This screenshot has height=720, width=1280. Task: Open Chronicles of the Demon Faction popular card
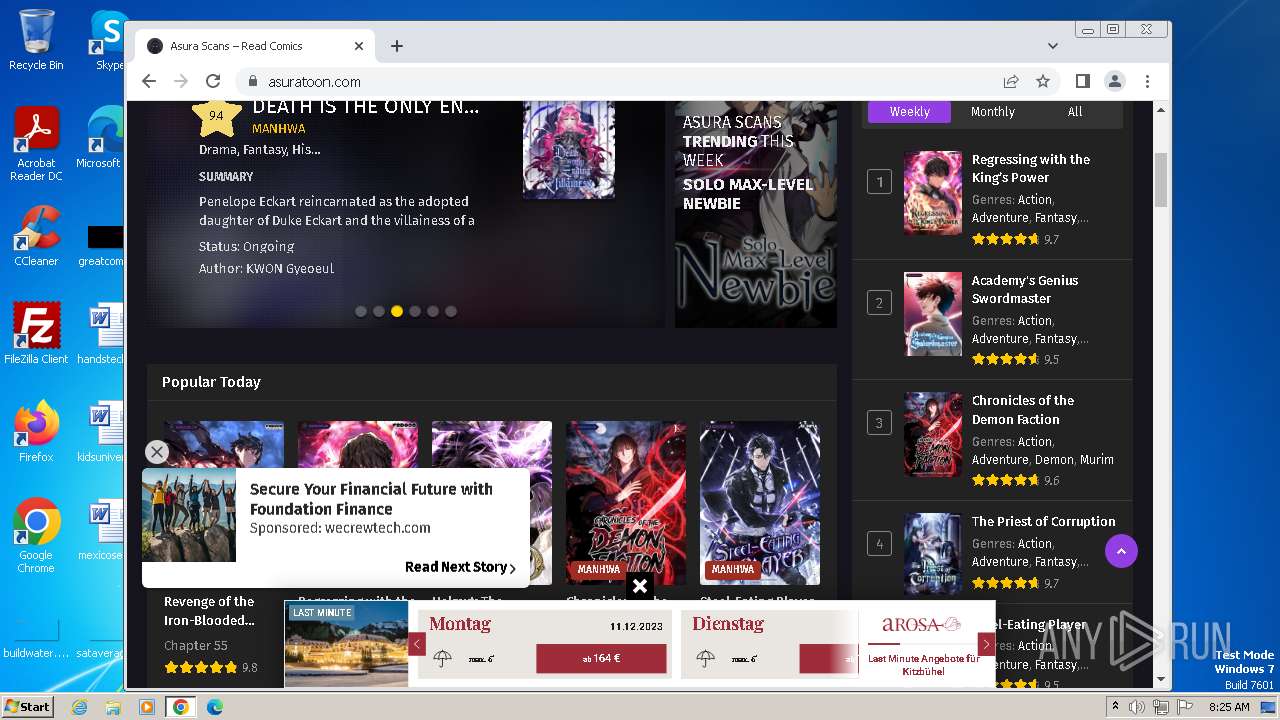626,503
